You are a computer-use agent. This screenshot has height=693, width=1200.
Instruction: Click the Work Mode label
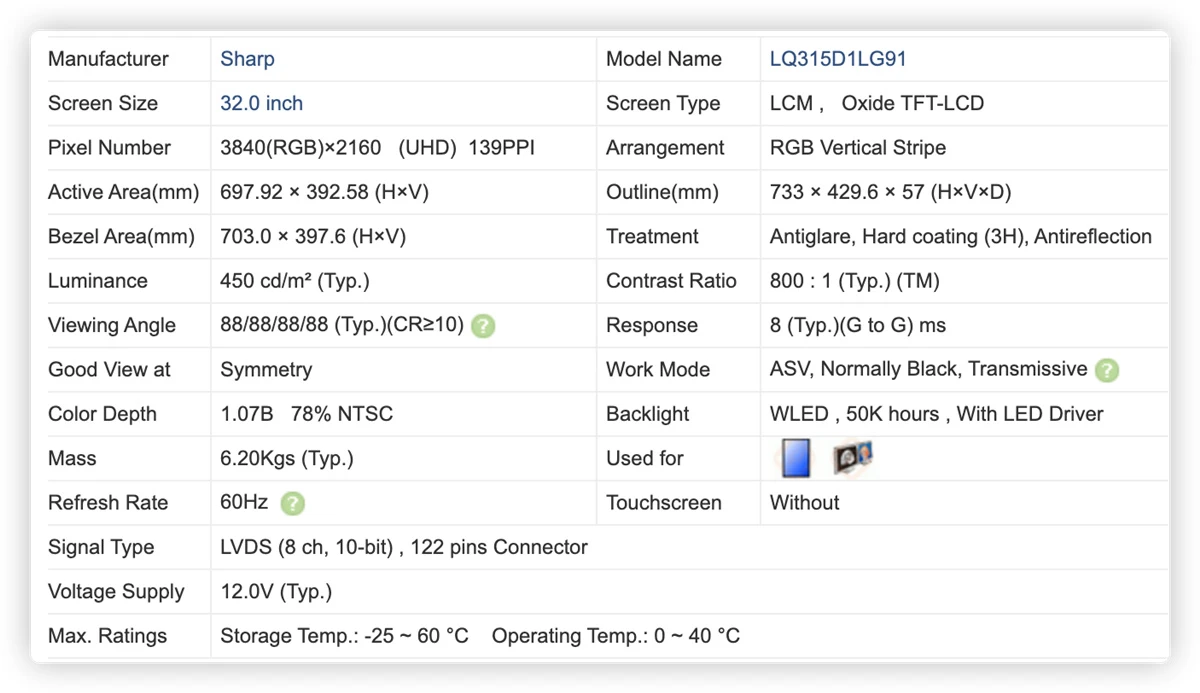[658, 369]
